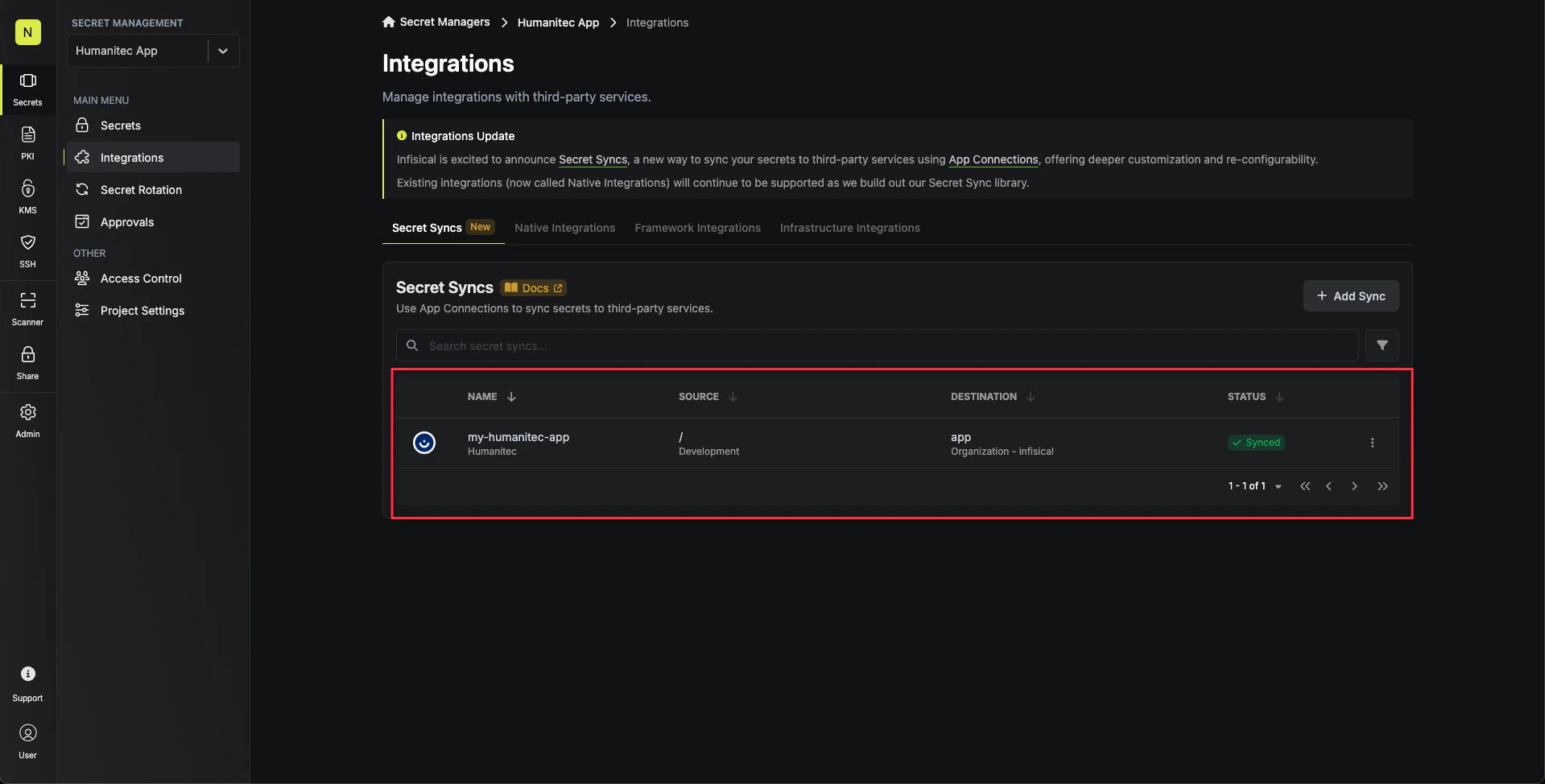Open the three-dot menu for my-humanitec-app
1545x784 pixels.
(x=1372, y=443)
